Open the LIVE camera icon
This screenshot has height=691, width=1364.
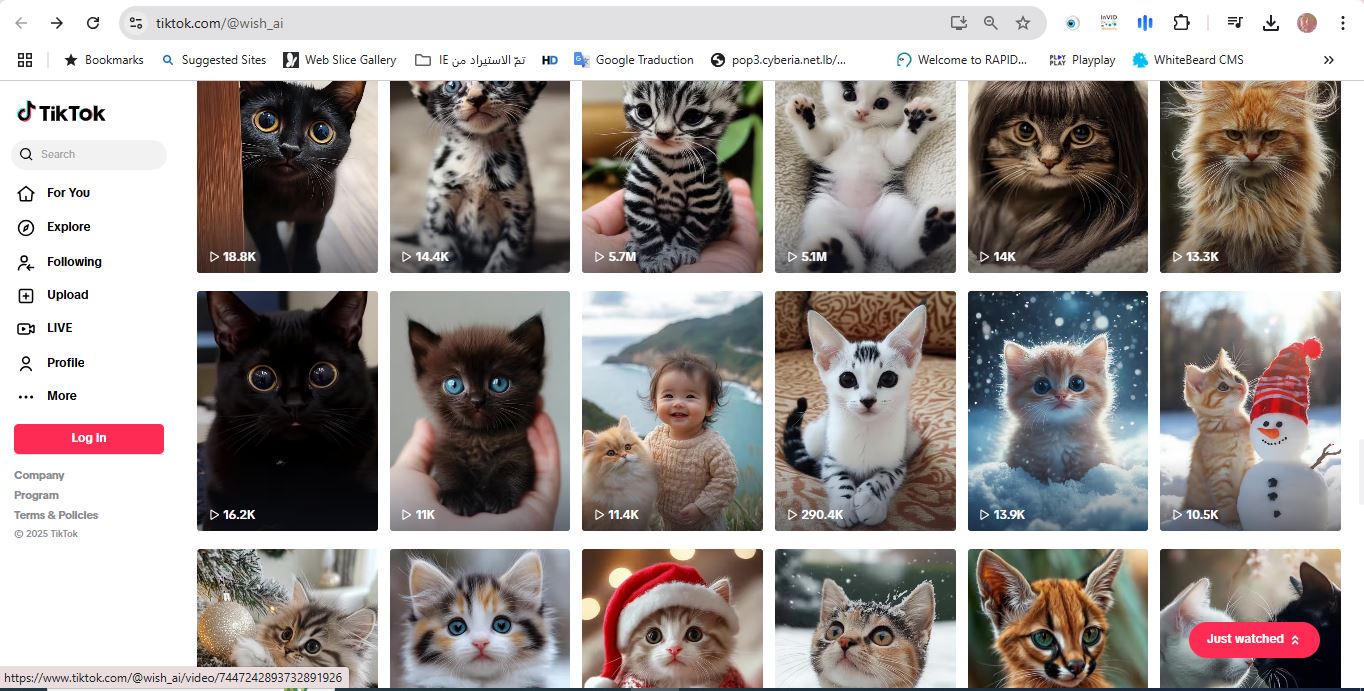coord(26,328)
